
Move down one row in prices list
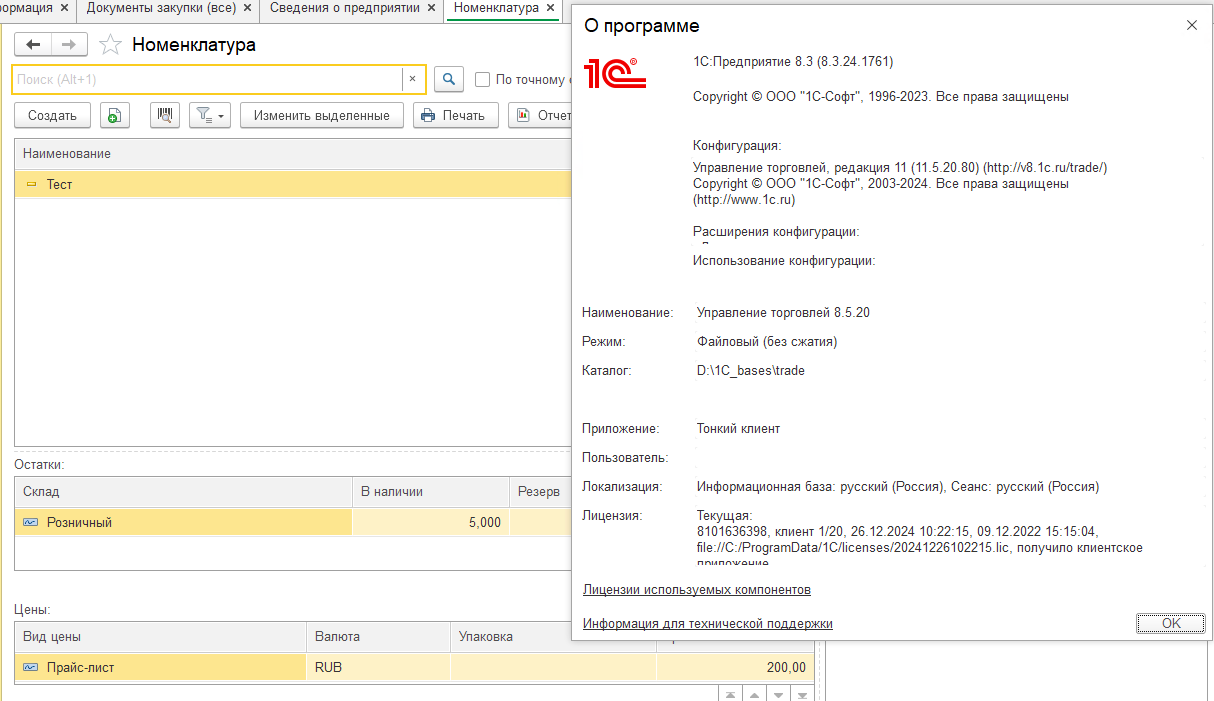coord(779,694)
